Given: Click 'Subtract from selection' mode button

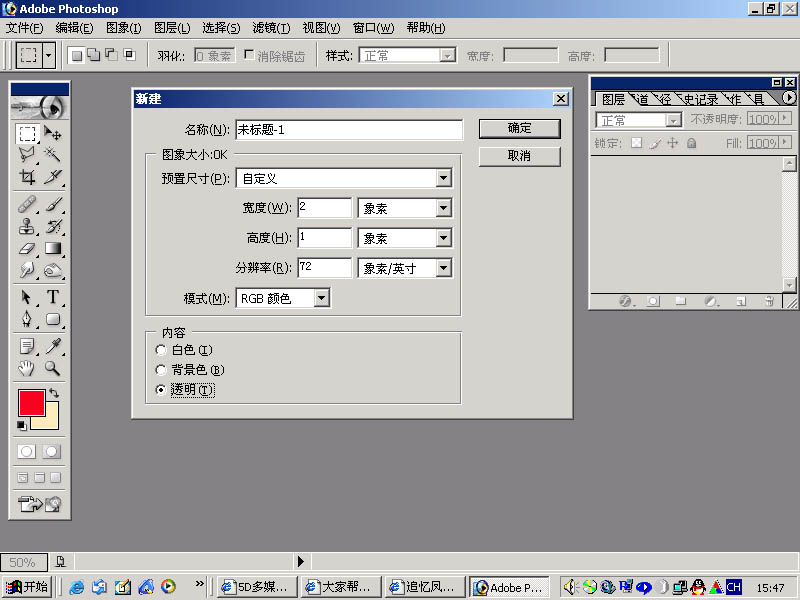Looking at the screenshot, I should click(x=111, y=55).
